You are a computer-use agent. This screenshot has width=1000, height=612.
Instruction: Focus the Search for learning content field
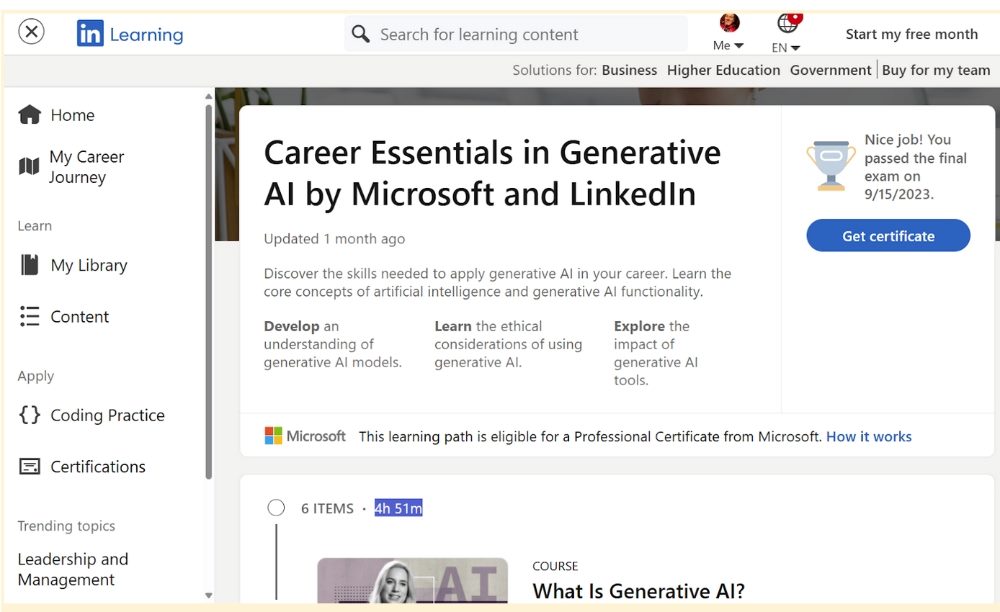point(516,34)
